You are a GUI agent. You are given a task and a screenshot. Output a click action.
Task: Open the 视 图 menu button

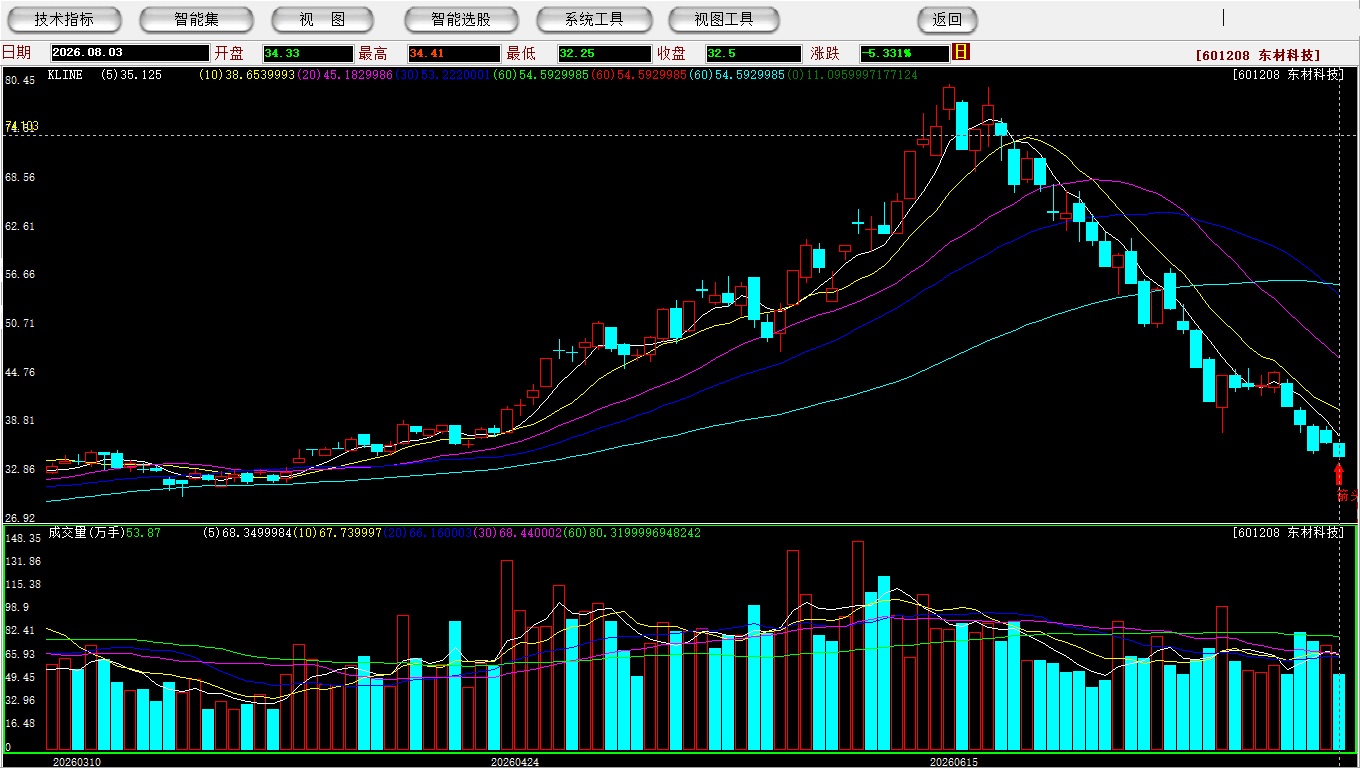322,19
